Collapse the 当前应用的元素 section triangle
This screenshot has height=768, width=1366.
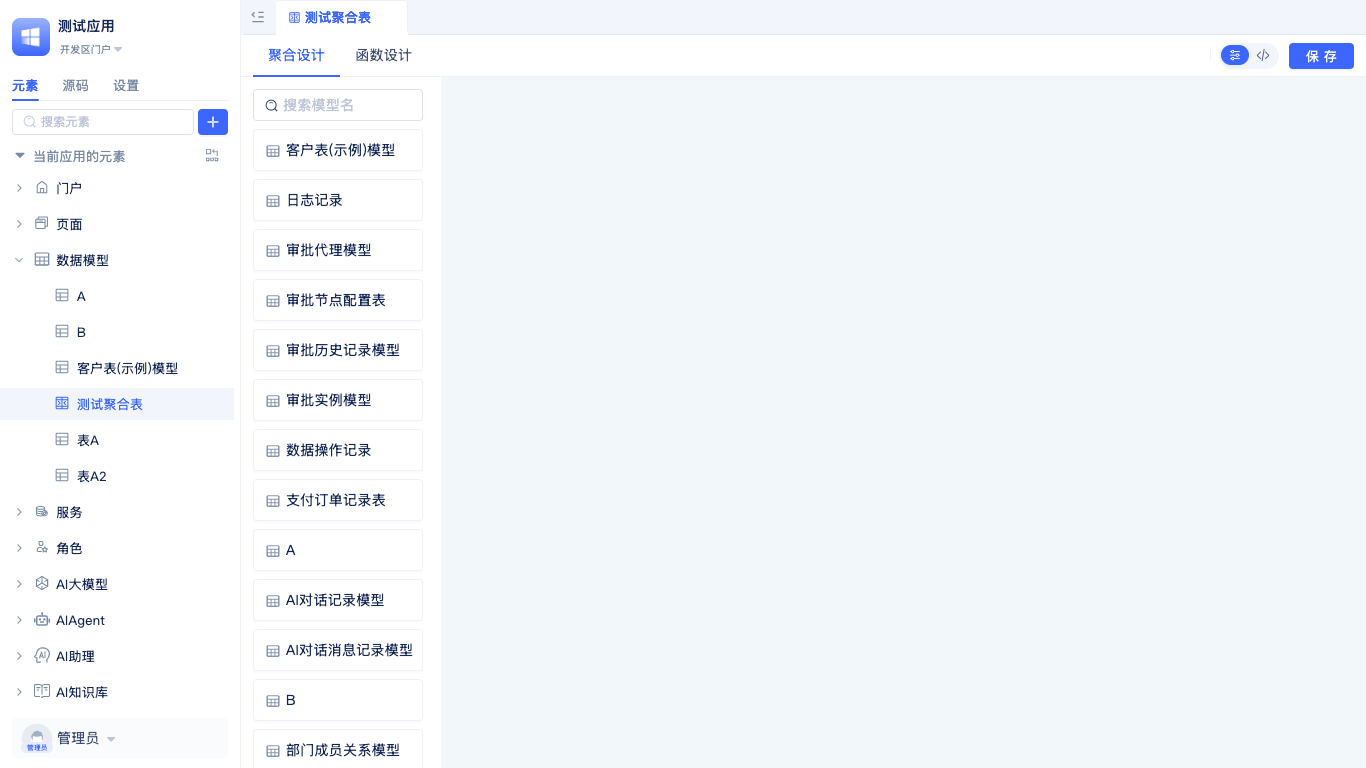19,156
